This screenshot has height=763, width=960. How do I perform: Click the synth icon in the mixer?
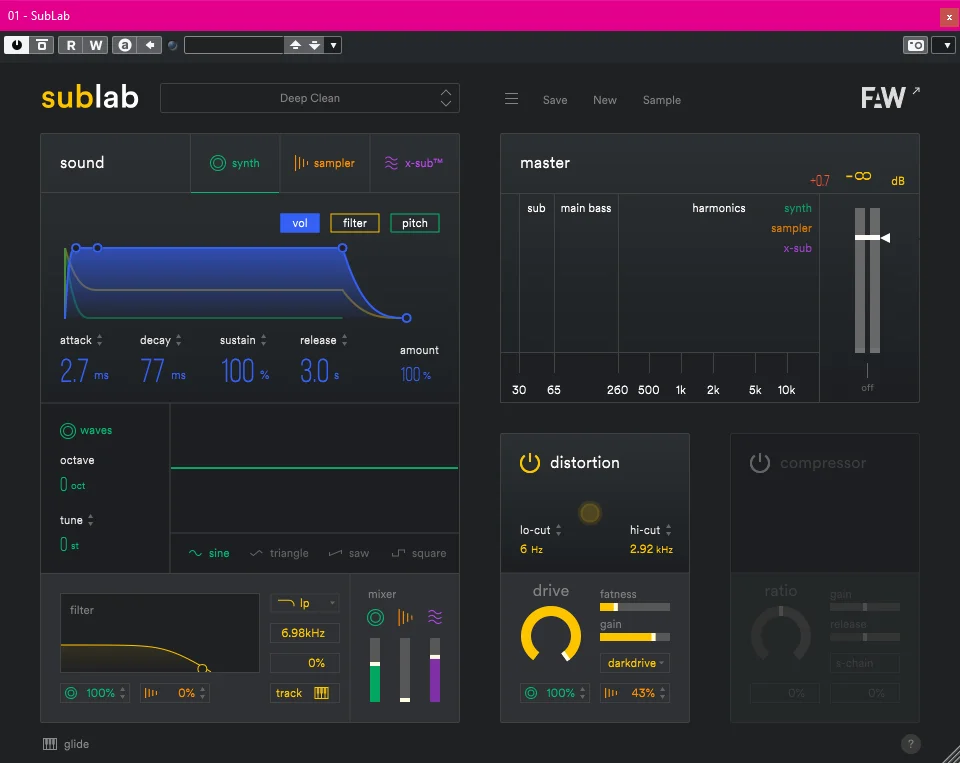[375, 617]
